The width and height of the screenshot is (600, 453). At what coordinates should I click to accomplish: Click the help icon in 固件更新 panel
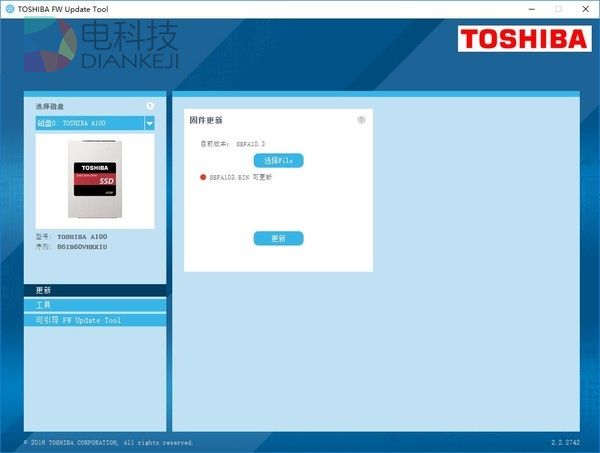point(361,120)
